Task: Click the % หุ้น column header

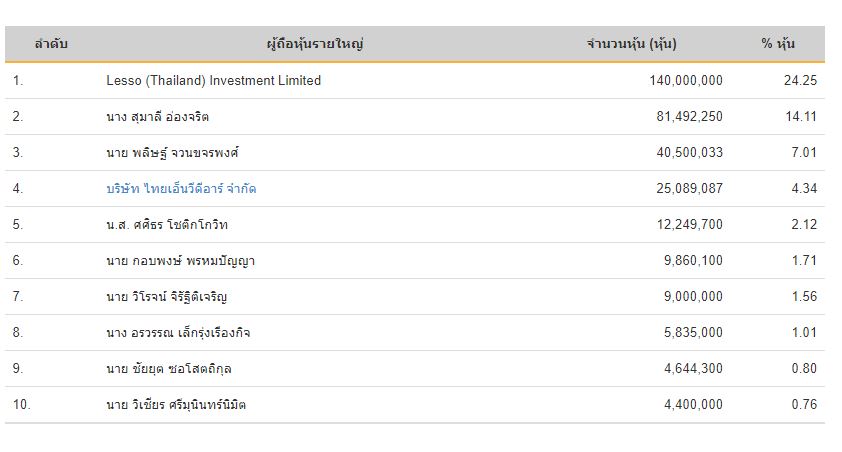Action: (x=778, y=43)
